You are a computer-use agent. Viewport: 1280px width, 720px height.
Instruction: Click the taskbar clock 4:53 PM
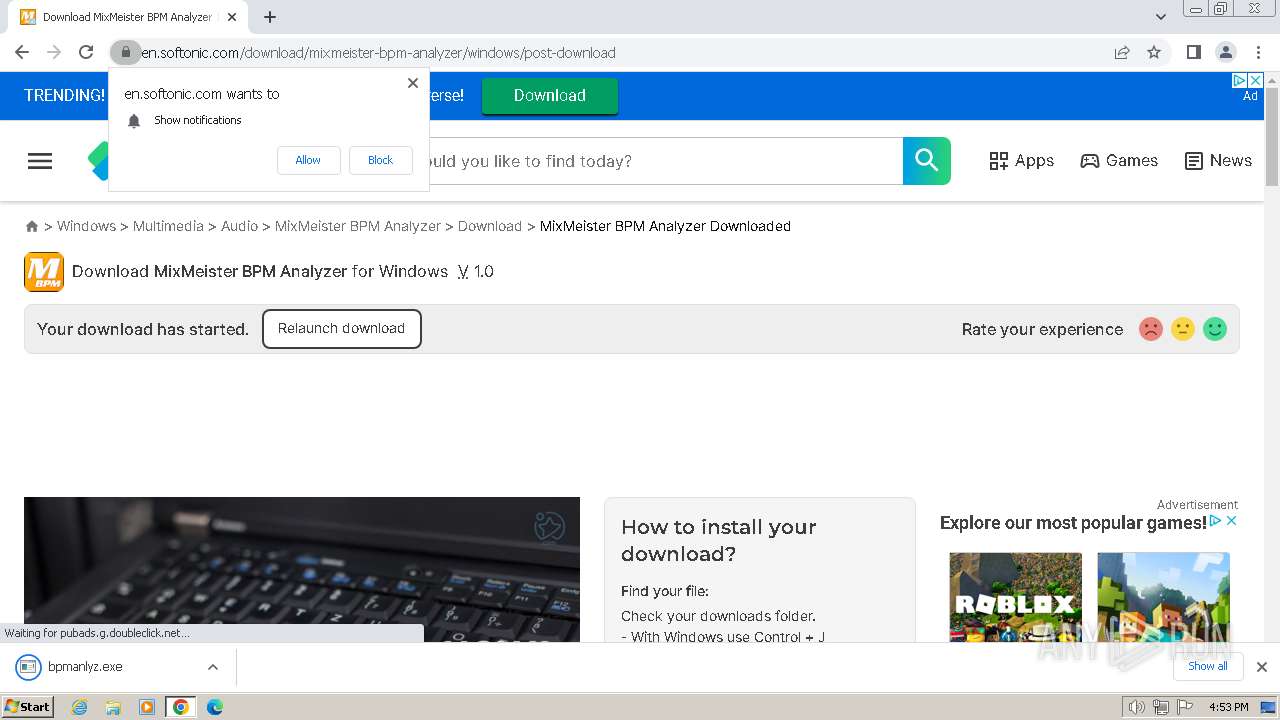tap(1229, 707)
